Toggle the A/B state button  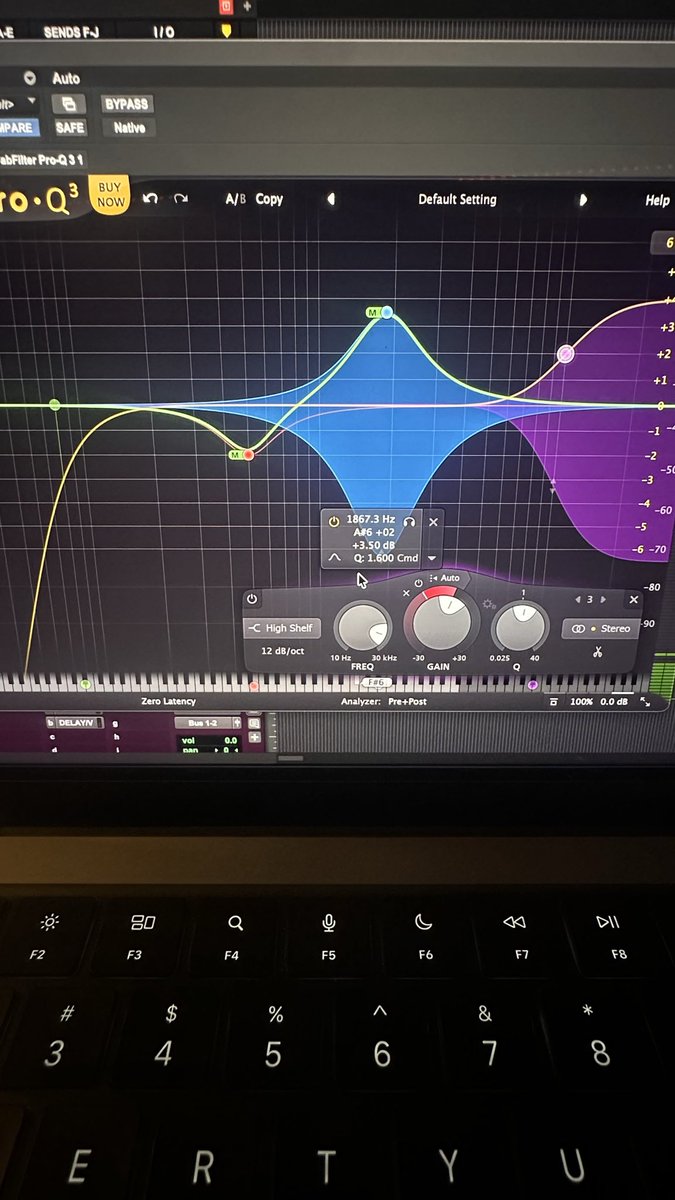[235, 199]
